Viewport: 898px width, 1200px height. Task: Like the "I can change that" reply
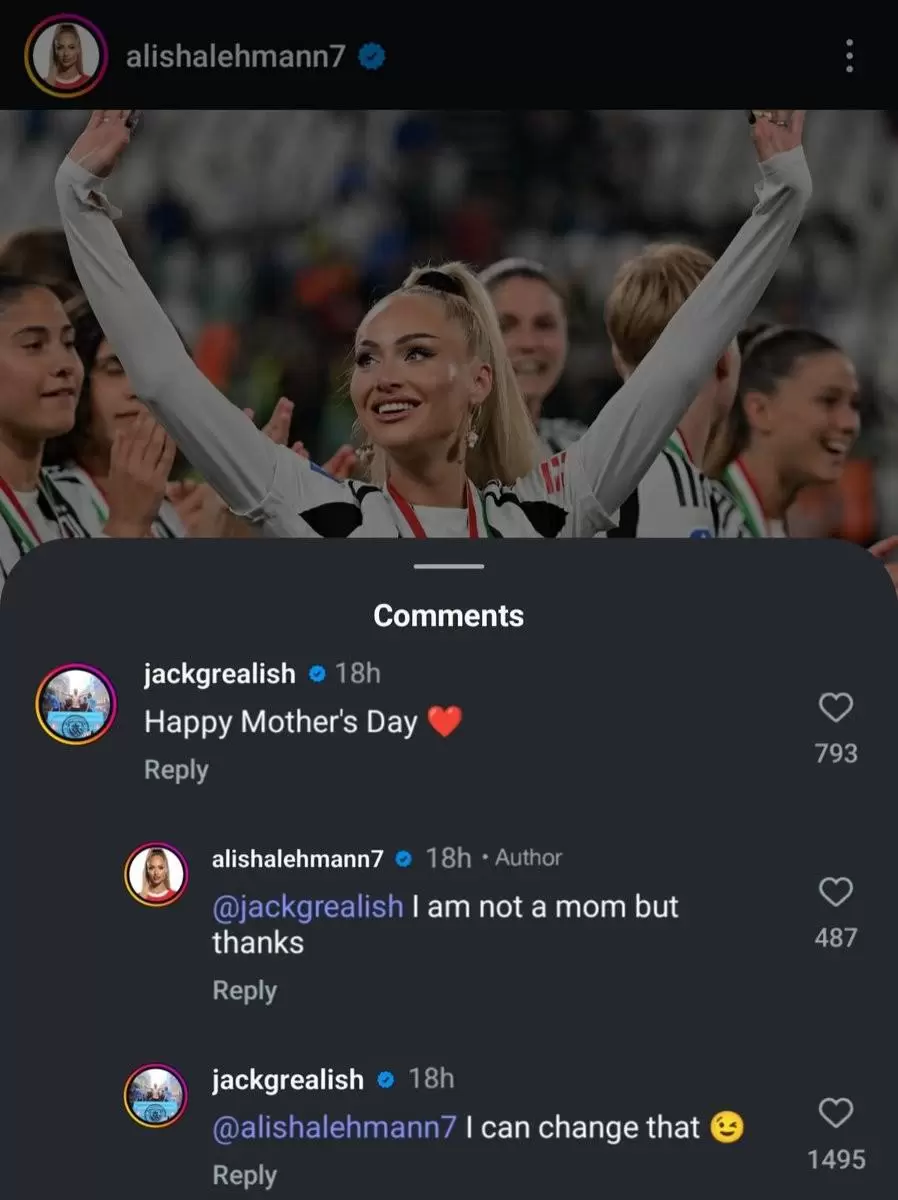coord(836,1113)
